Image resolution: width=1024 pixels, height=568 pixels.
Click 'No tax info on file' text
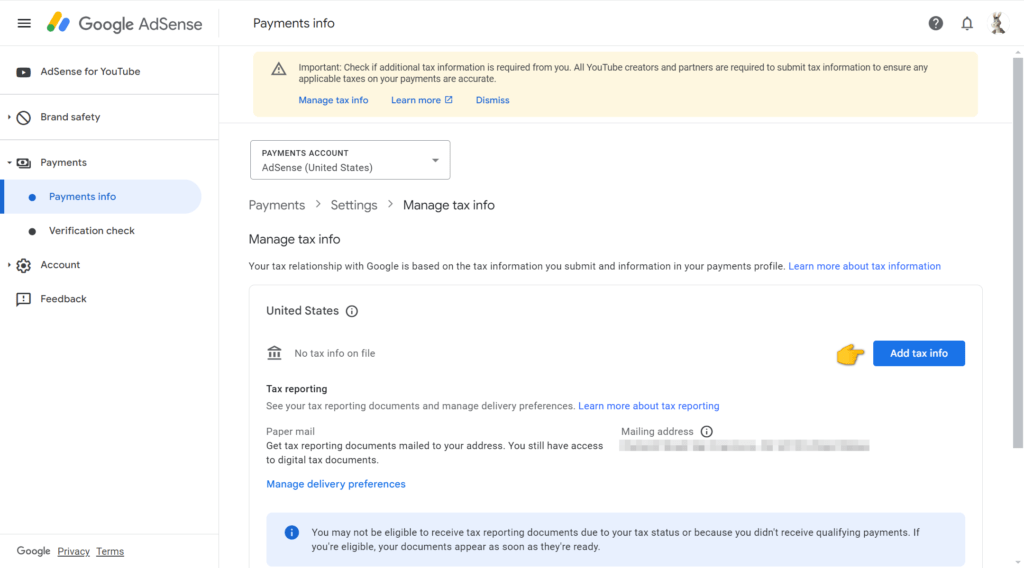point(334,353)
